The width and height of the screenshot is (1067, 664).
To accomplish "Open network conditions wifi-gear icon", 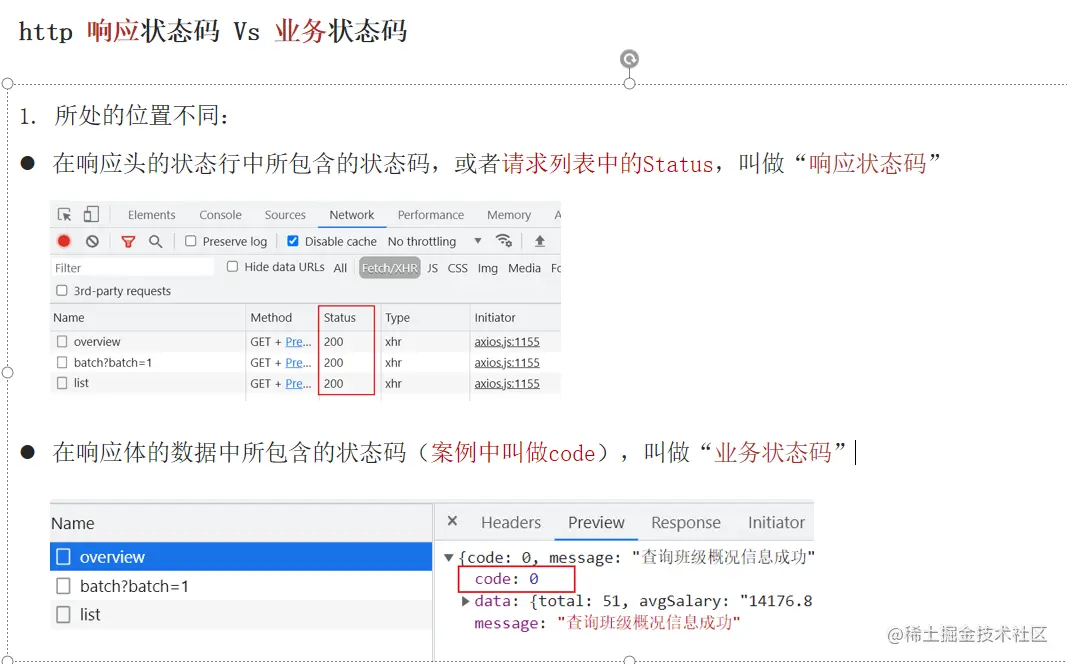I will [x=504, y=240].
